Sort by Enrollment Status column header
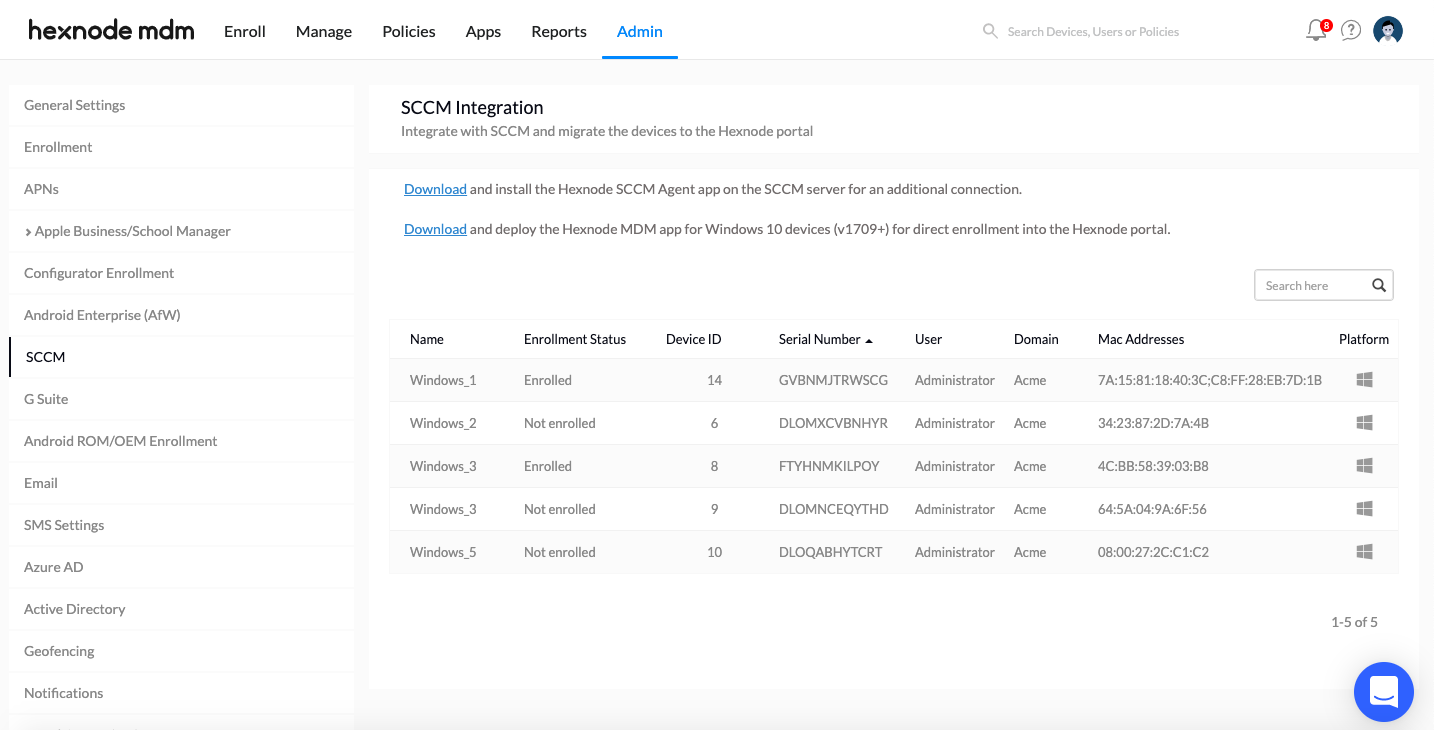Screen dimensions: 1434x730 pos(575,339)
